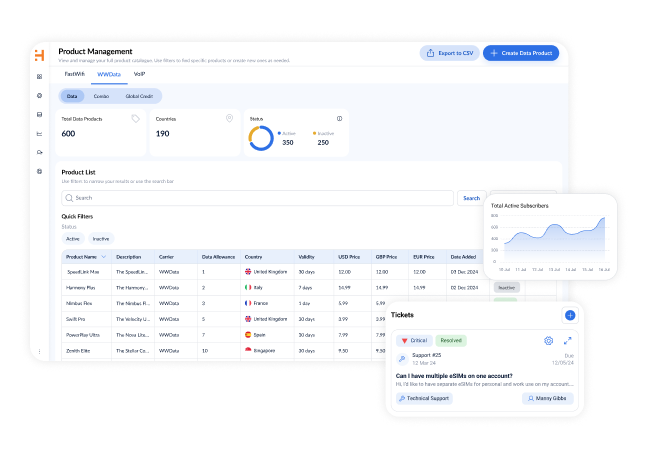Screen dimensions: 648x466
Task: Click the Critical priority badge
Action: [x=415, y=340]
